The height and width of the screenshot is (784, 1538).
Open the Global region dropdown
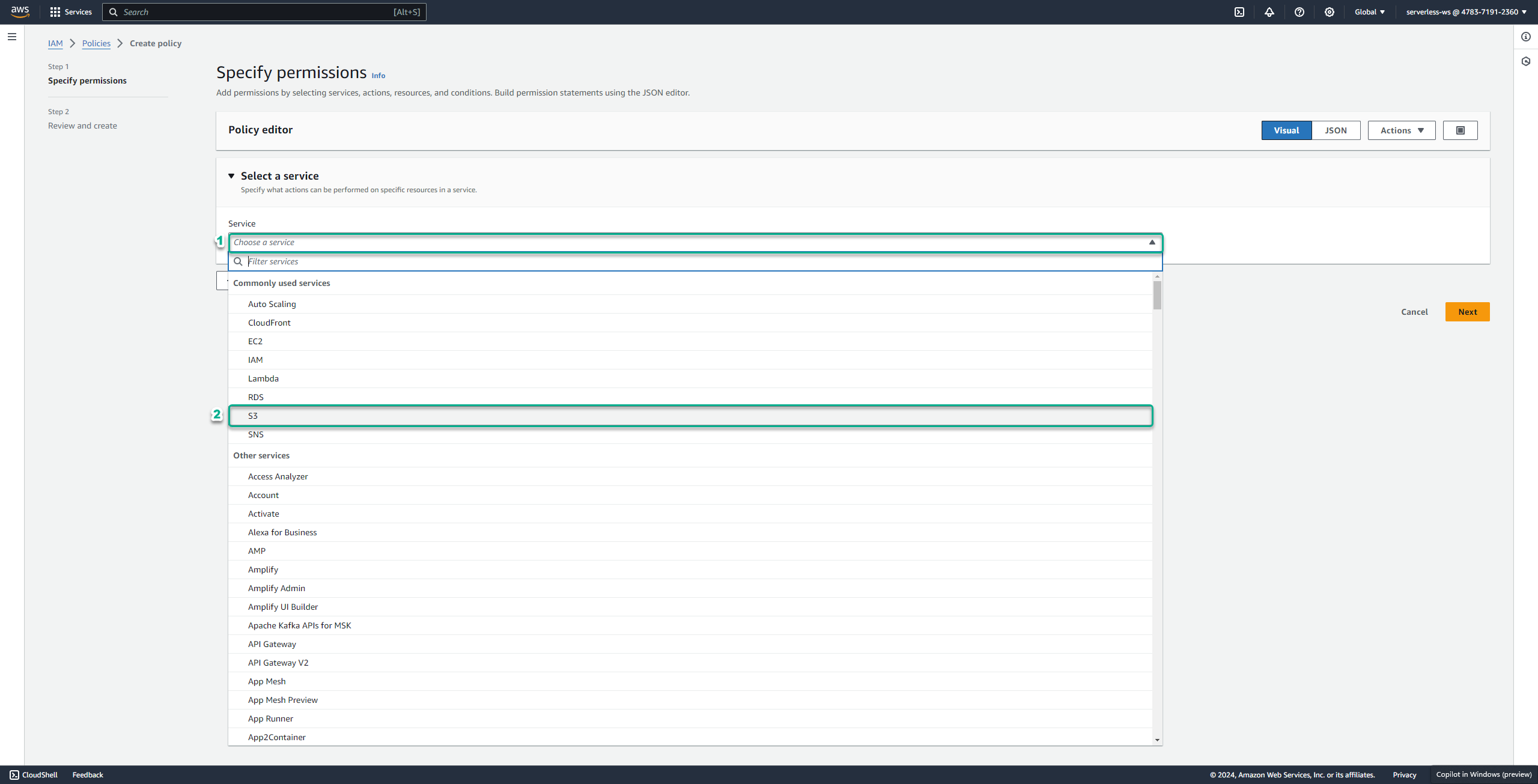(1370, 12)
